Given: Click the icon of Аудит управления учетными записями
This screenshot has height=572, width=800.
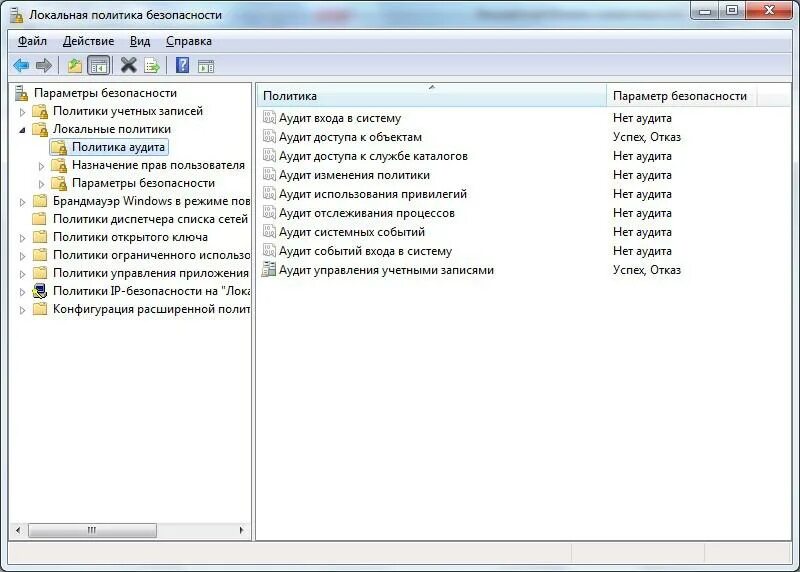Looking at the screenshot, I should coord(269,269).
